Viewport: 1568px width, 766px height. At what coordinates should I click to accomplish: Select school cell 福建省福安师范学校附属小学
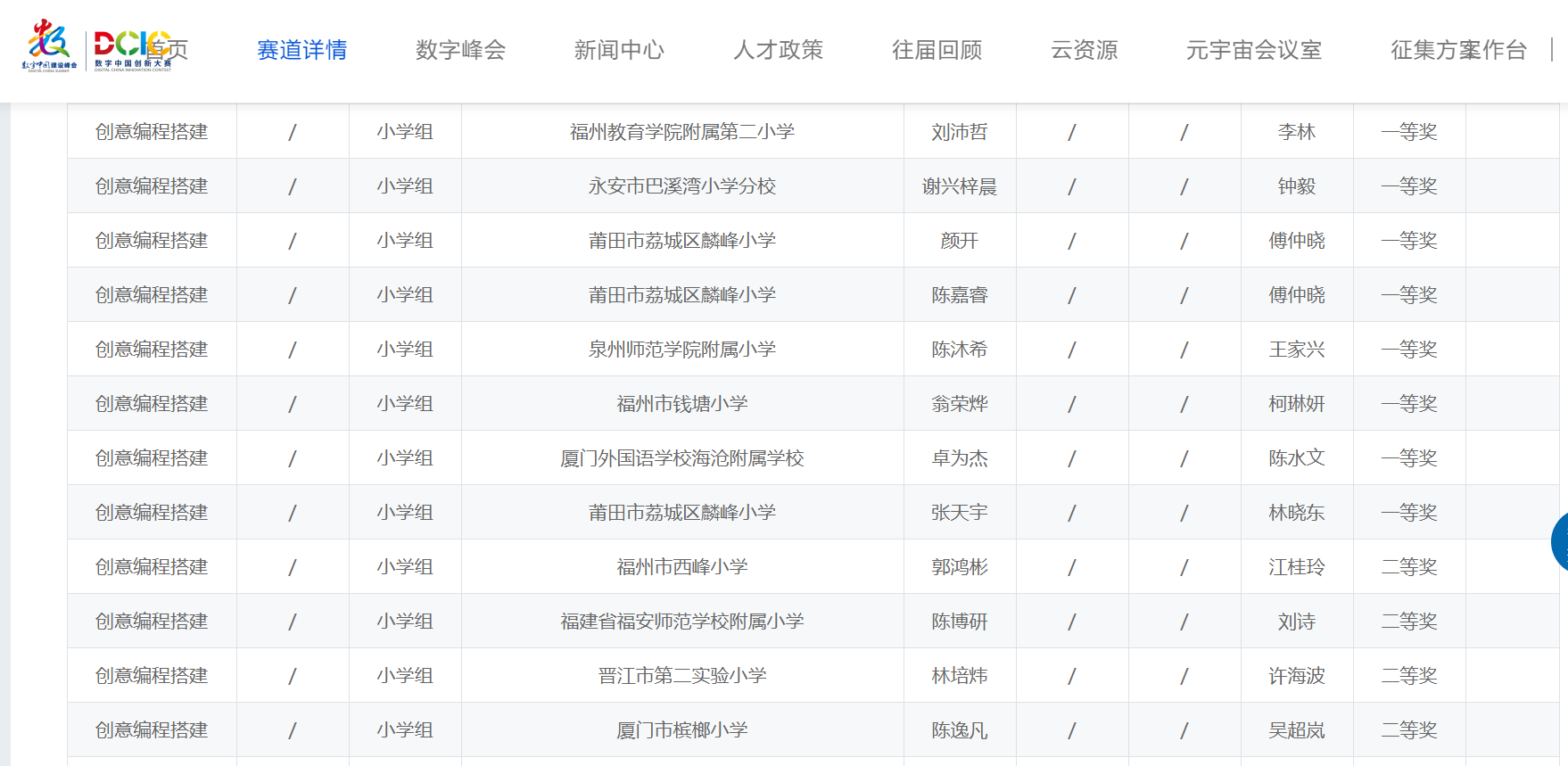click(x=682, y=622)
